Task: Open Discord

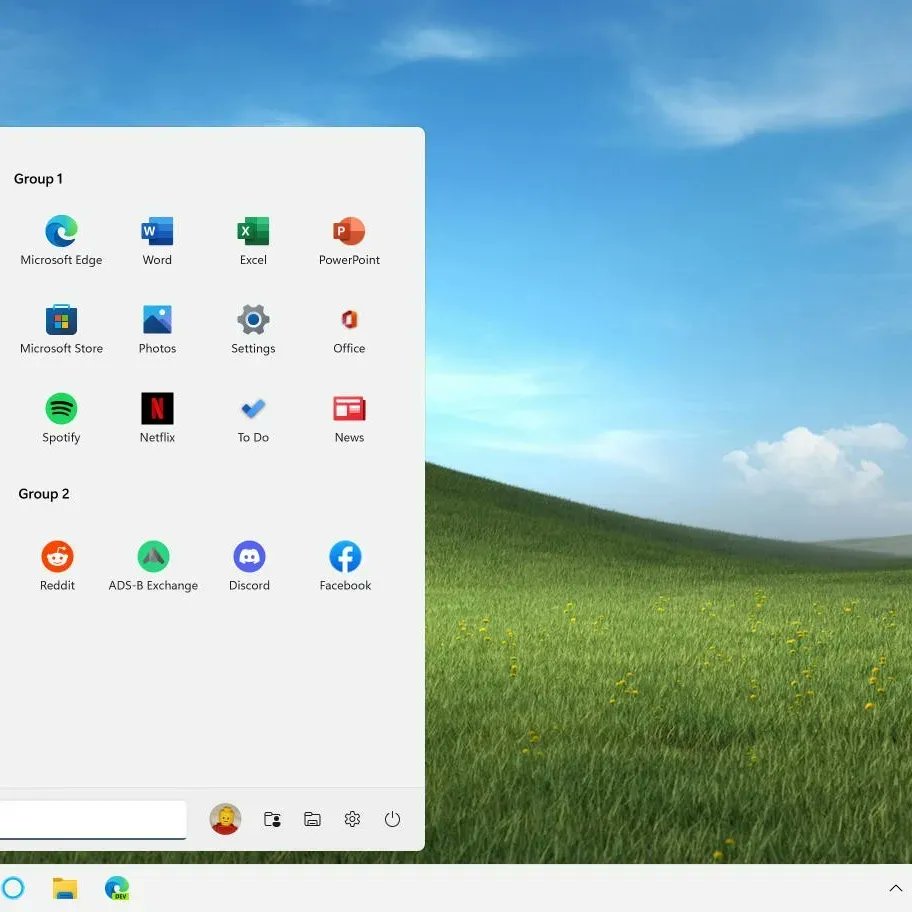Action: pos(248,556)
